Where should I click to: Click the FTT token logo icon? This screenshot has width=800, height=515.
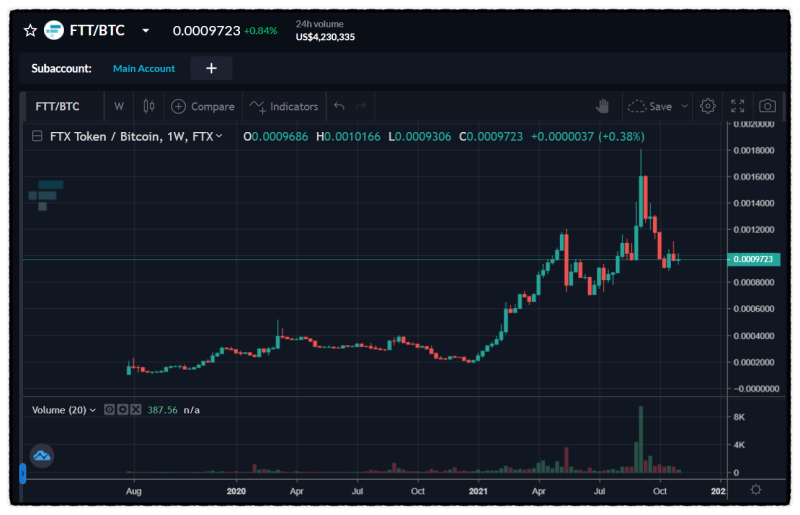point(54,30)
